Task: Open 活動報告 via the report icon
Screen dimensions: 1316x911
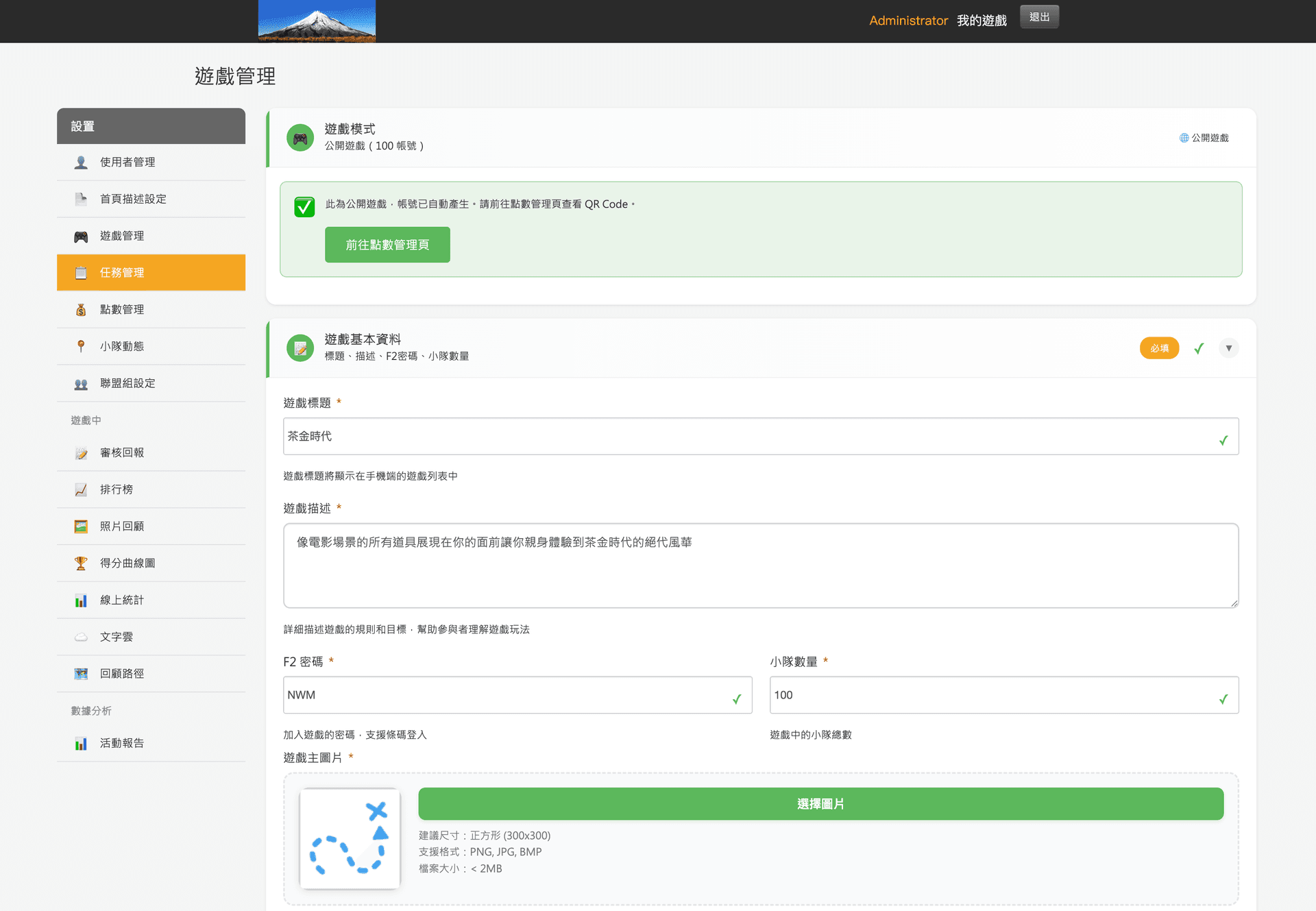Action: 80,743
